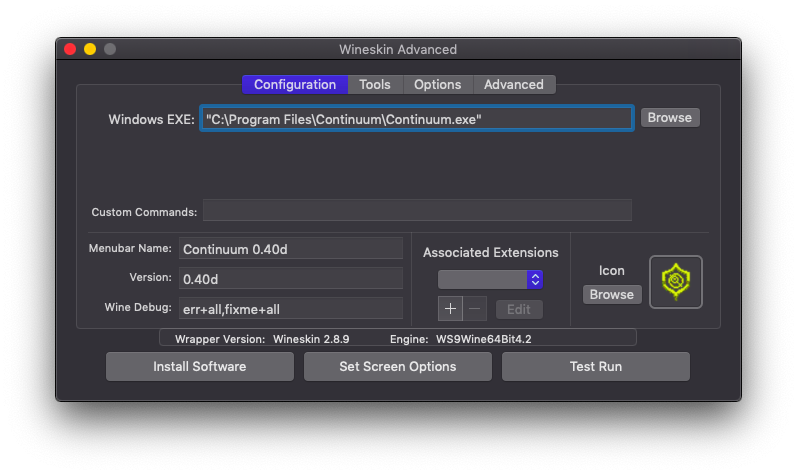Click the Continuum app icon preview
The width and height of the screenshot is (797, 475).
[675, 281]
